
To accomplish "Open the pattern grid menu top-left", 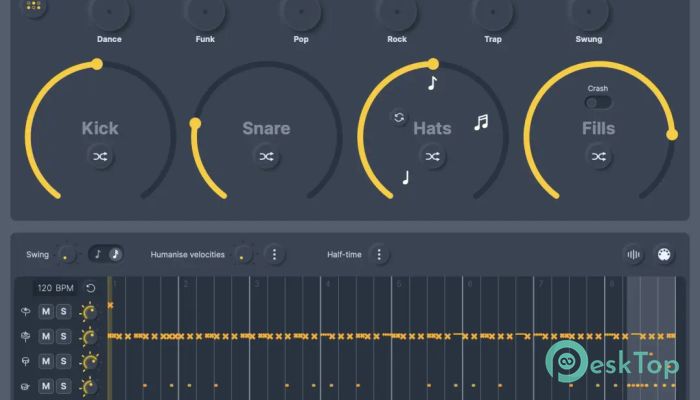I will click(33, 6).
